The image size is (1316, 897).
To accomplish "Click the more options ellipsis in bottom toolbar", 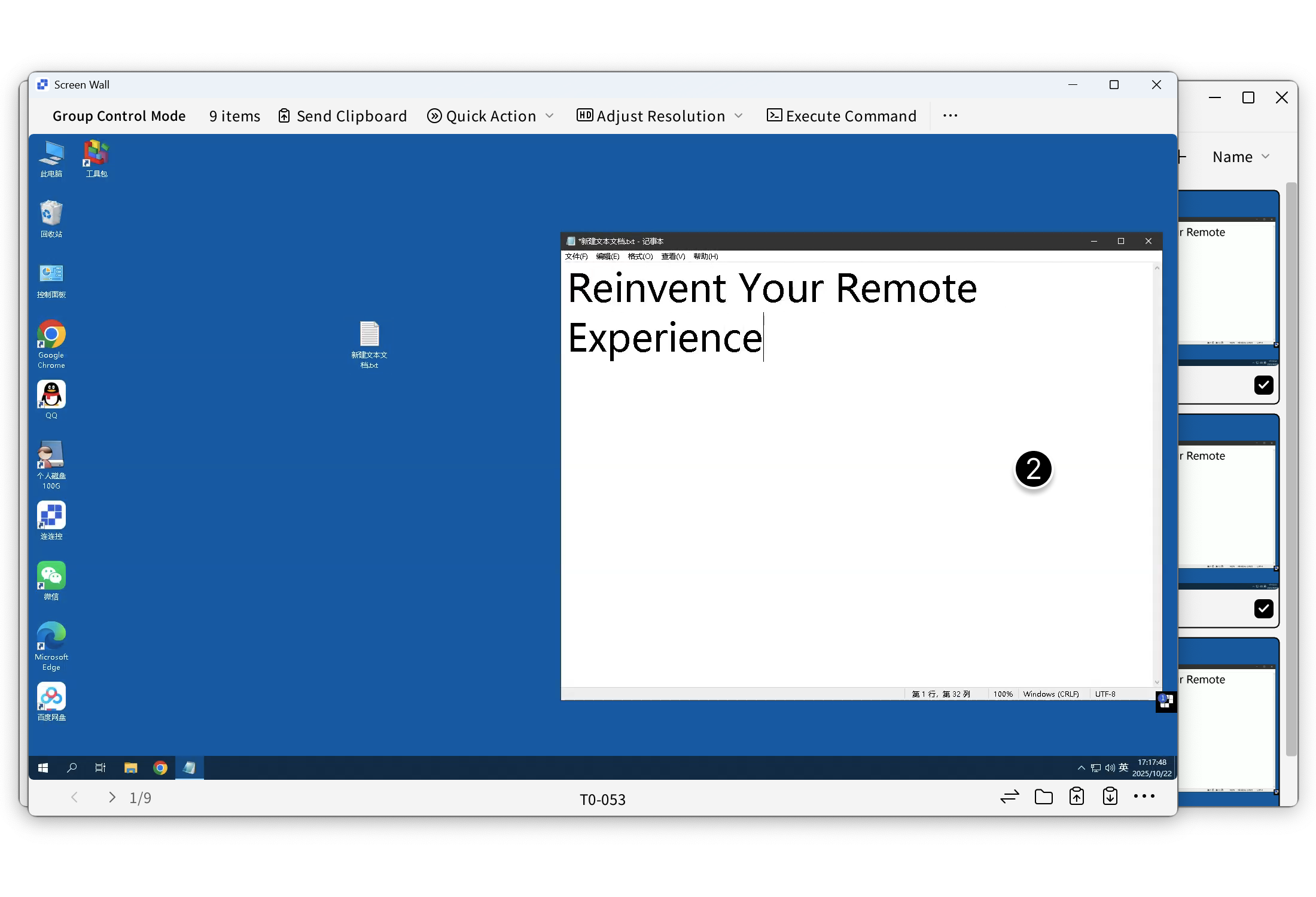I will pyautogui.click(x=1145, y=797).
